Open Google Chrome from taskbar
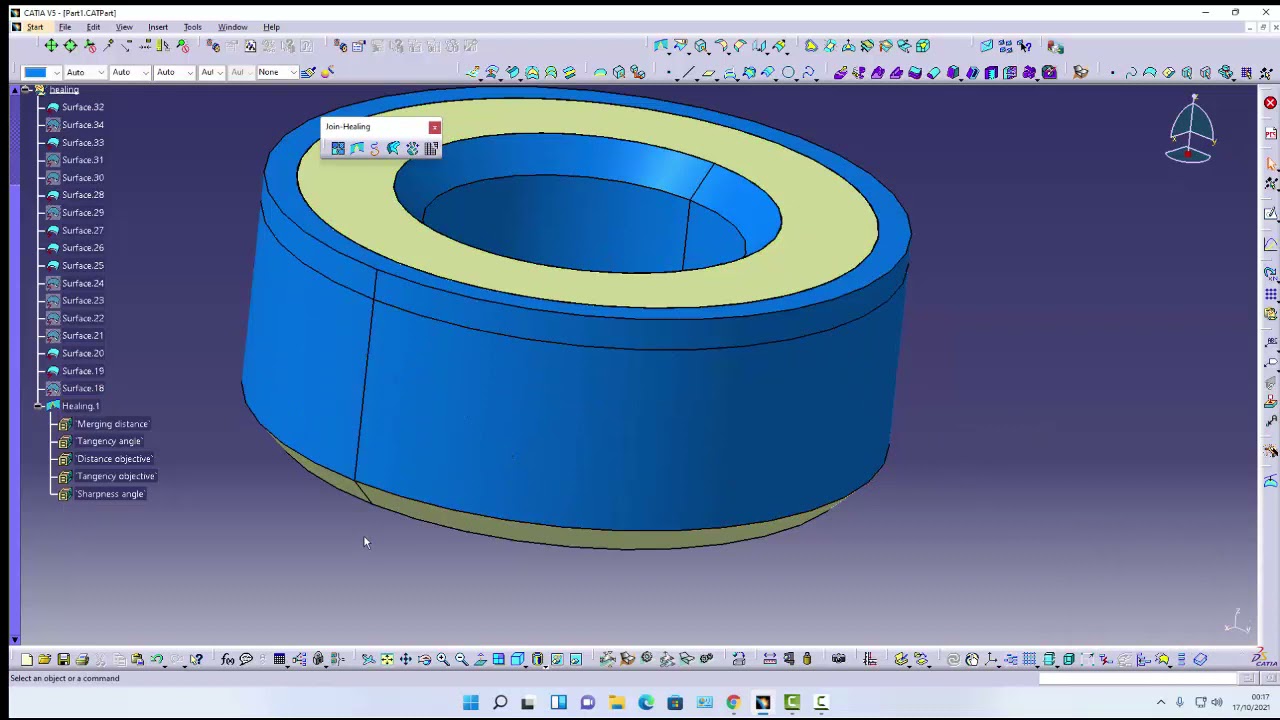 [733, 702]
